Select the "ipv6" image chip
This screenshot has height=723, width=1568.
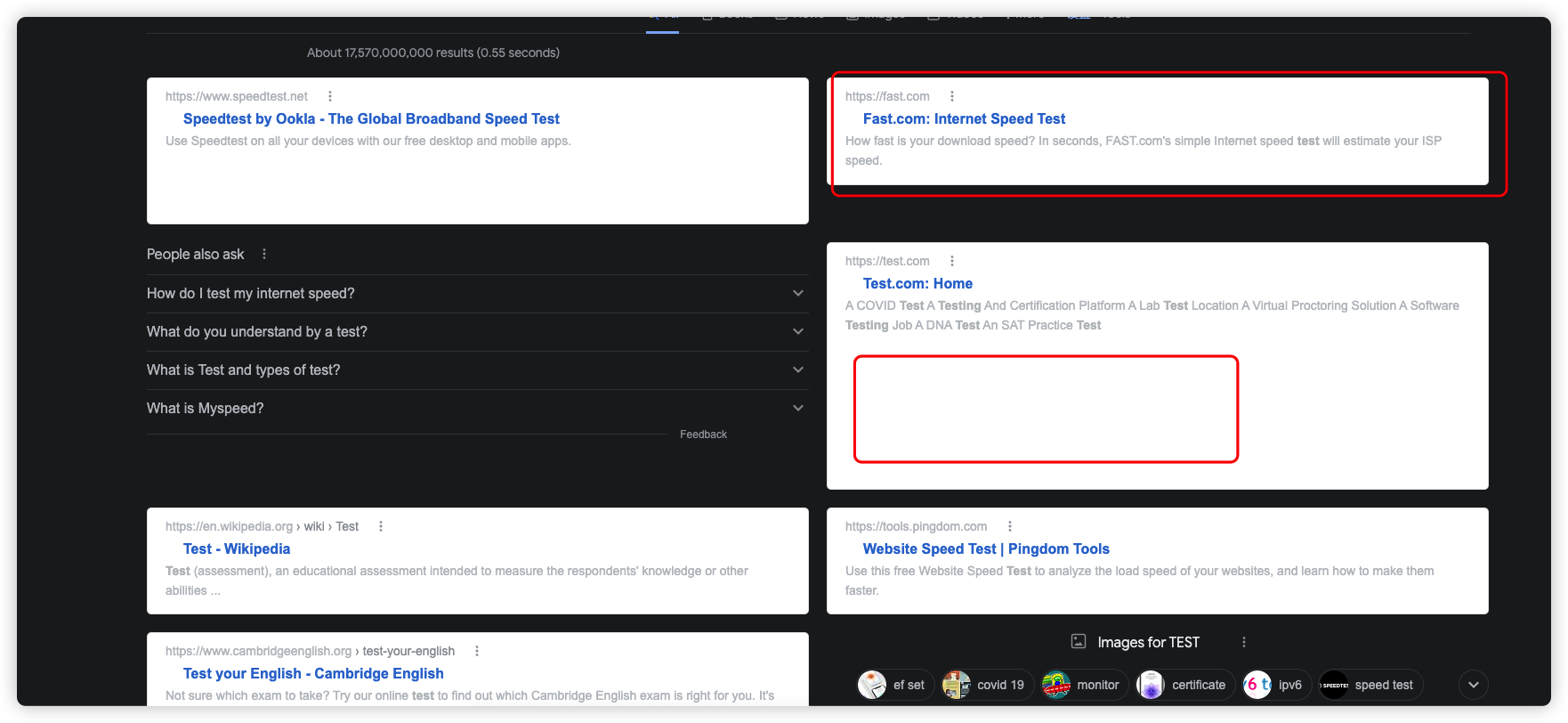click(x=1277, y=685)
